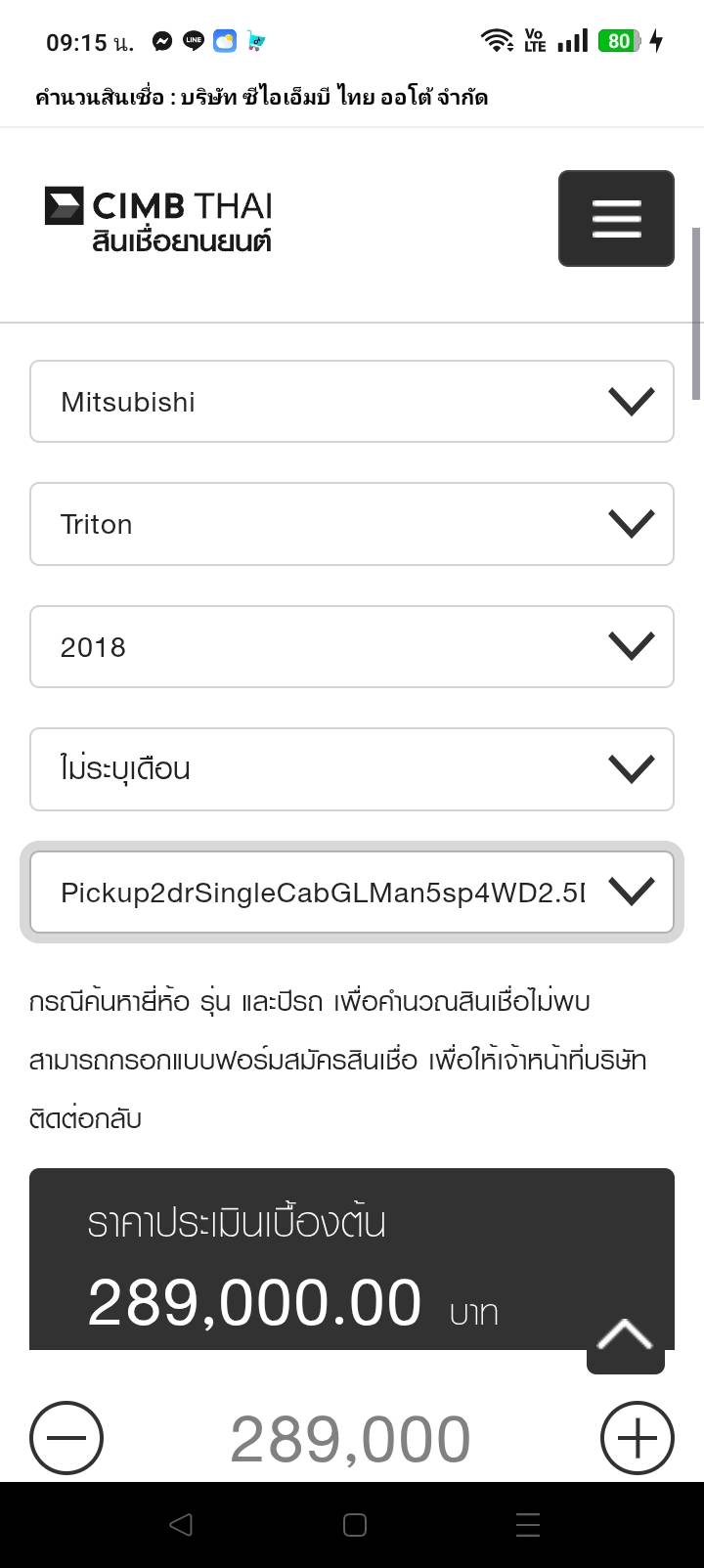Tap the Android recent apps icon
The width and height of the screenshot is (704, 1568).
(x=528, y=1525)
